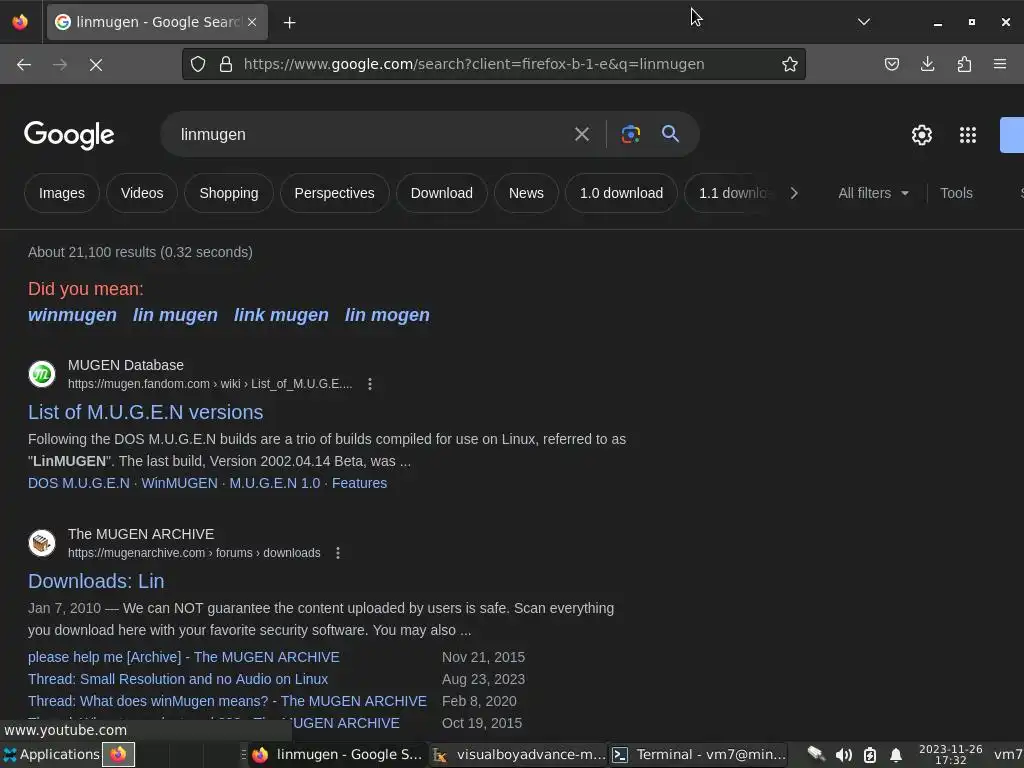Open Firefox application hamburger menu
Viewport: 1024px width, 768px height.
(x=999, y=64)
